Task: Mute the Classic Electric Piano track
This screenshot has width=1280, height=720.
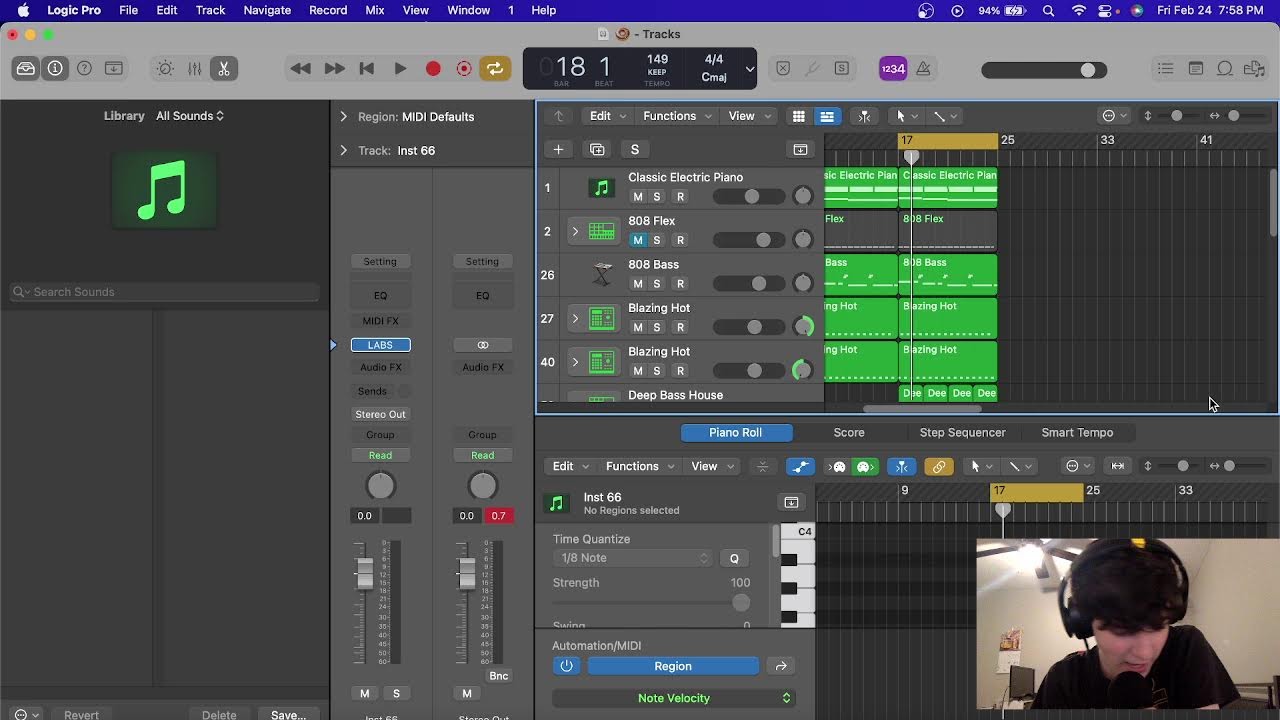Action: point(638,197)
